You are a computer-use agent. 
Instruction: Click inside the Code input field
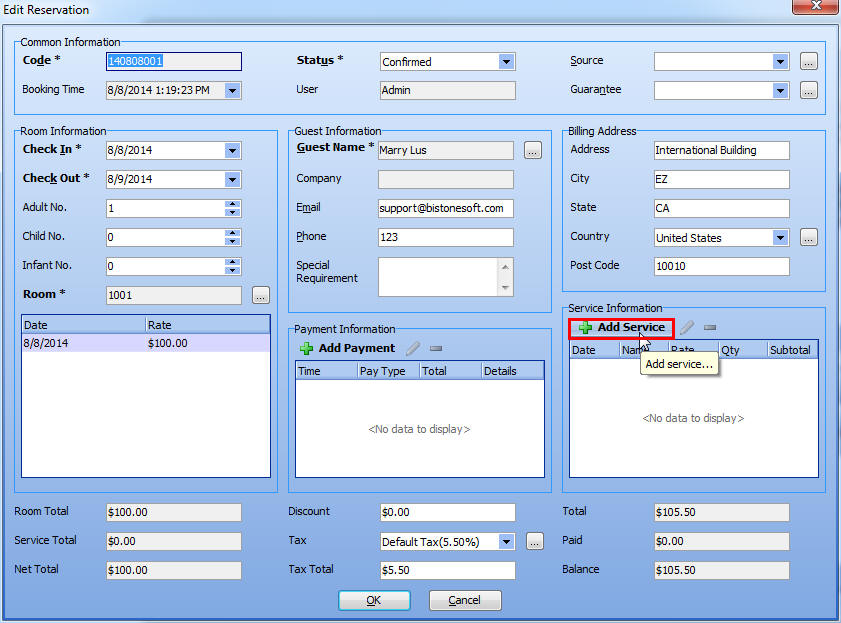[x=172, y=61]
